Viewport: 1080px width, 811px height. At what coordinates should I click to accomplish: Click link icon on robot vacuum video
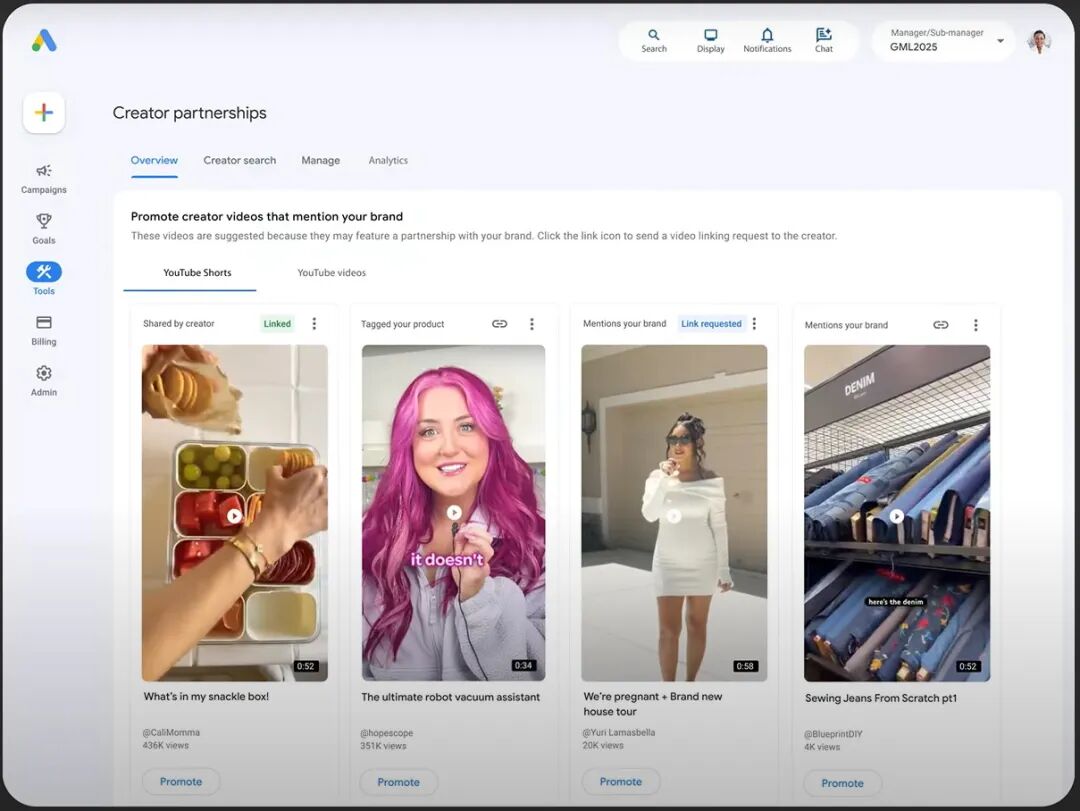[x=500, y=324]
